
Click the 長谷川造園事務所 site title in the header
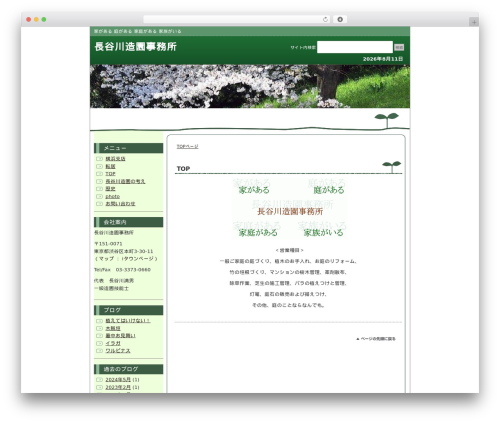click(x=136, y=46)
